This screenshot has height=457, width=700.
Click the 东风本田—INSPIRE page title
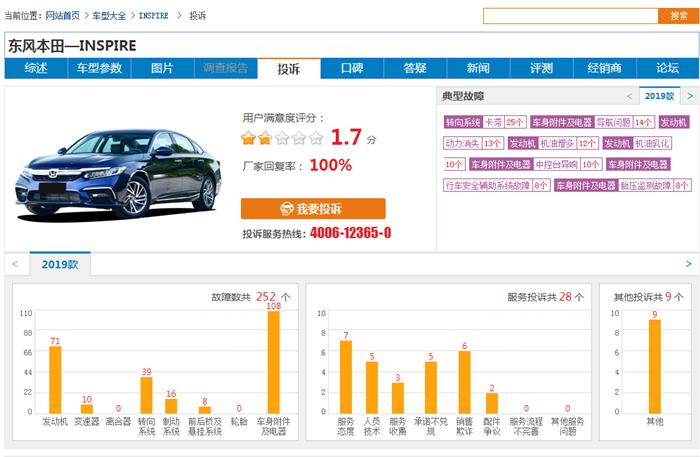(72, 46)
